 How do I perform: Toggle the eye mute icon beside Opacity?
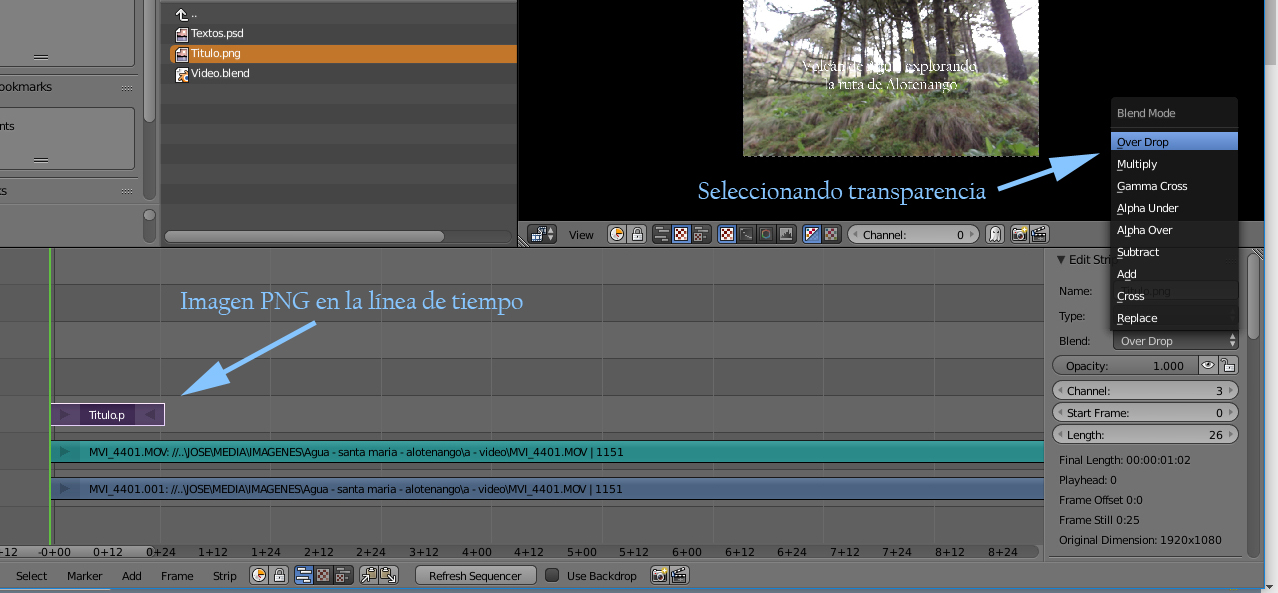click(x=1207, y=366)
